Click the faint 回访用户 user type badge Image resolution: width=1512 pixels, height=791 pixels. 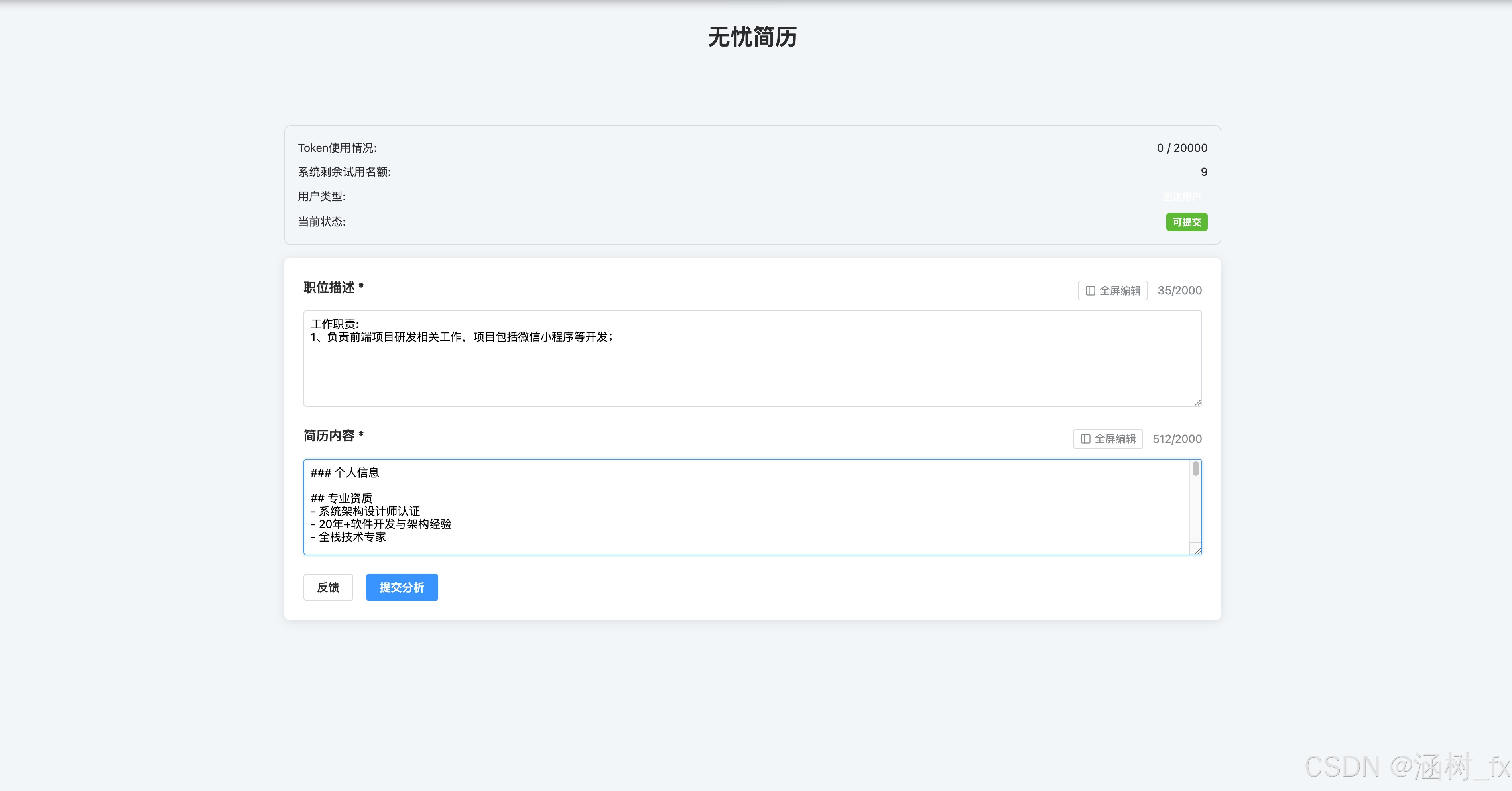[x=1181, y=197]
